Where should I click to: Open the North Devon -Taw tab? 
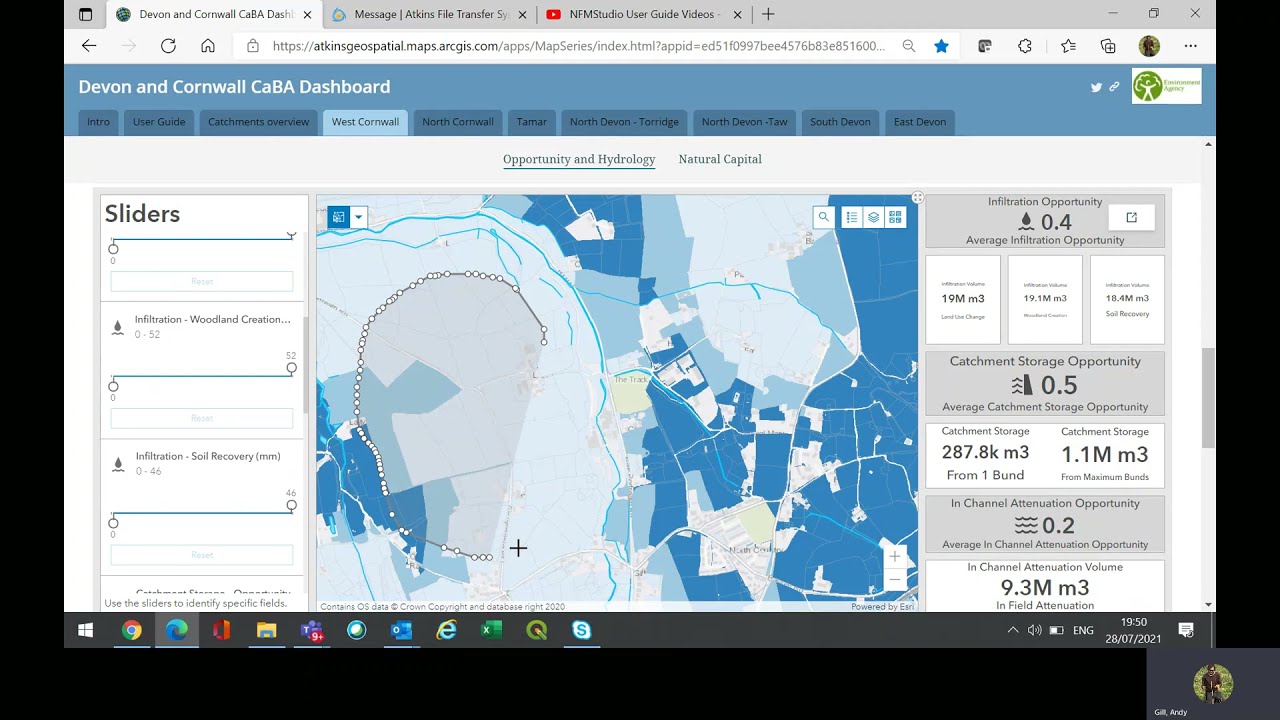[745, 122]
